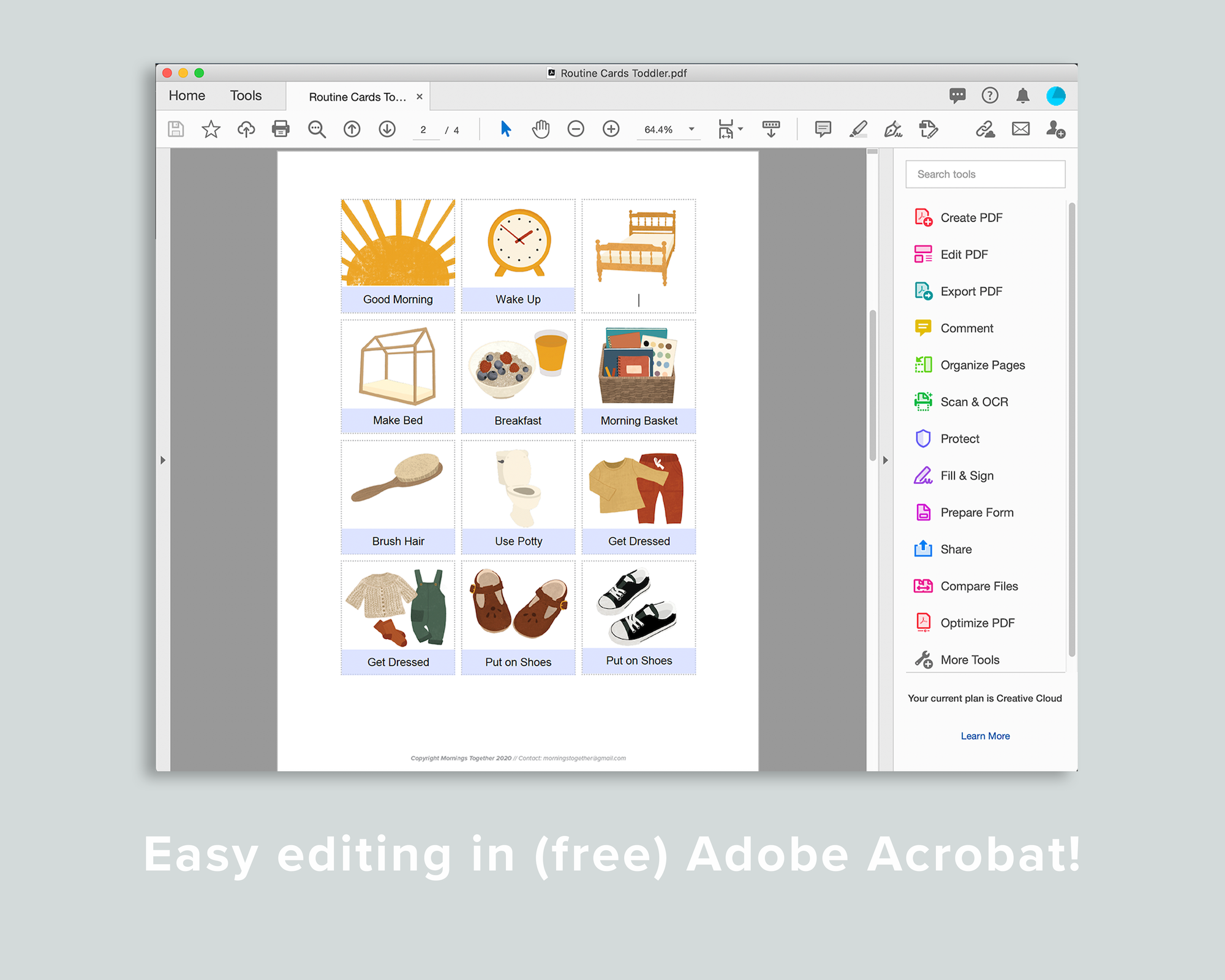This screenshot has height=980, width=1225.
Task: Star this file as favorite
Action: 211,129
